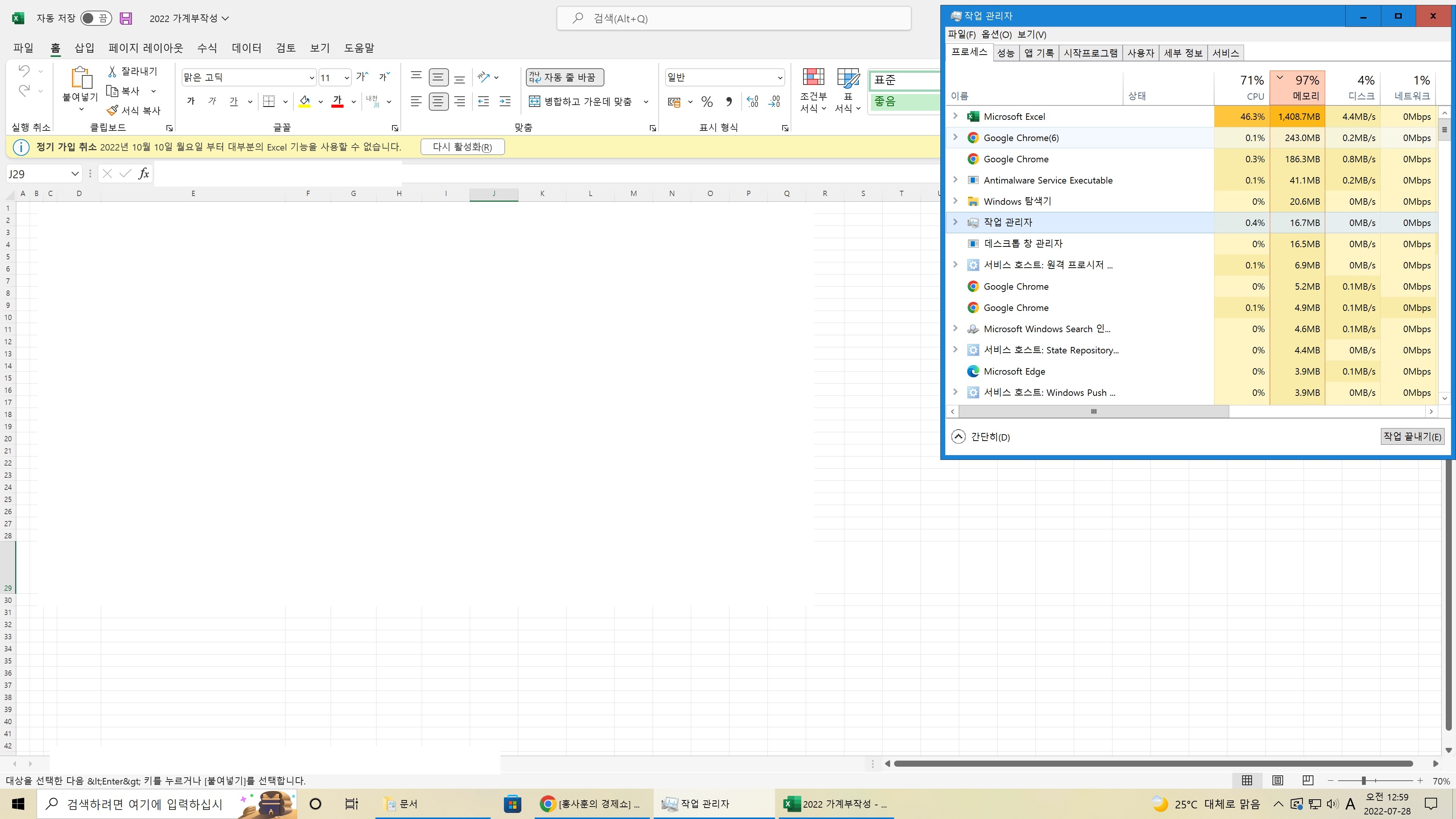Toggle italic (가) formatting
This screenshot has height=819, width=1456.
[212, 101]
